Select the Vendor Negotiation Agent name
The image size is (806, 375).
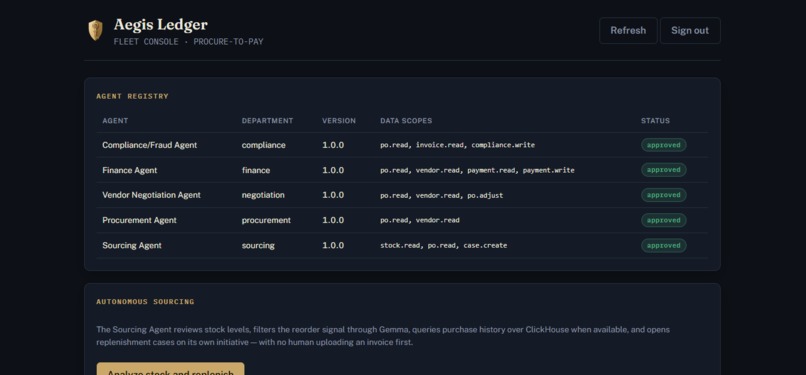click(151, 195)
